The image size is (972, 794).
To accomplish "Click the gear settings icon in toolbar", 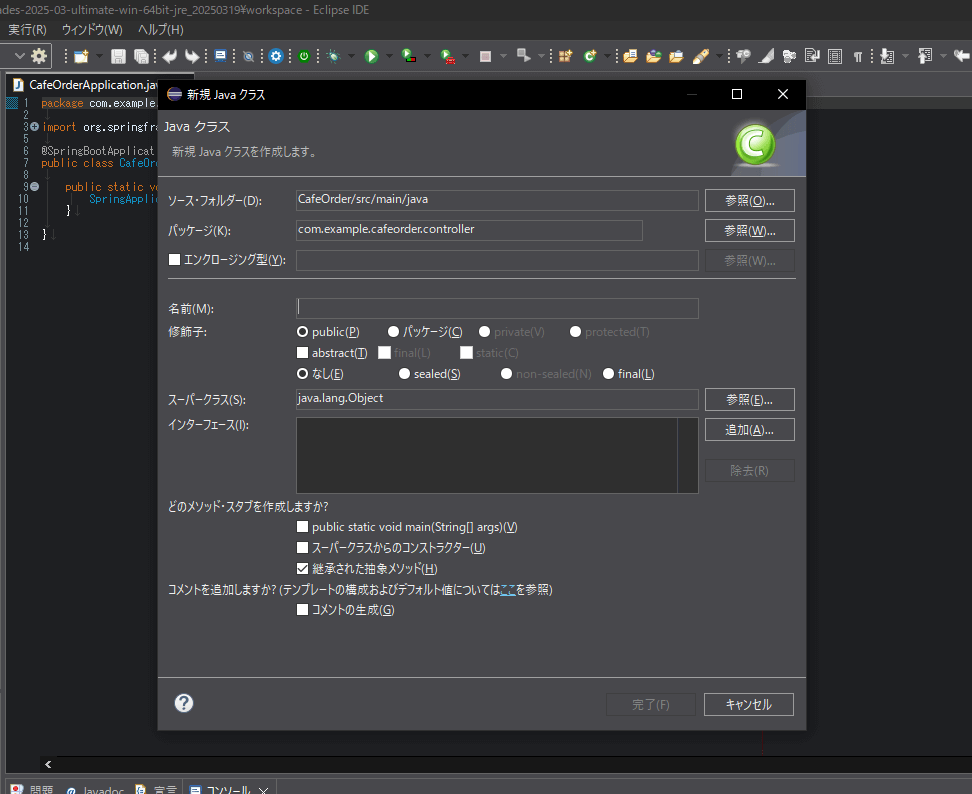I will (x=39, y=56).
